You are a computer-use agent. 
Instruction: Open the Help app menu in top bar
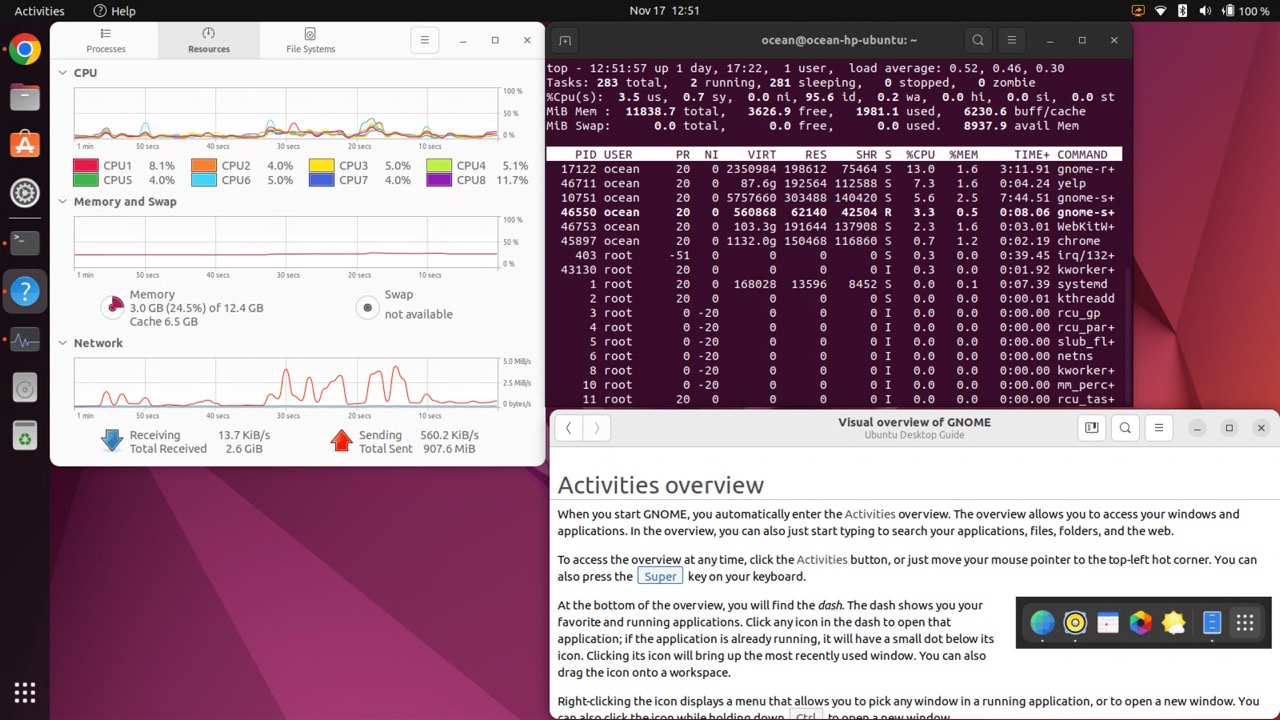tap(114, 11)
